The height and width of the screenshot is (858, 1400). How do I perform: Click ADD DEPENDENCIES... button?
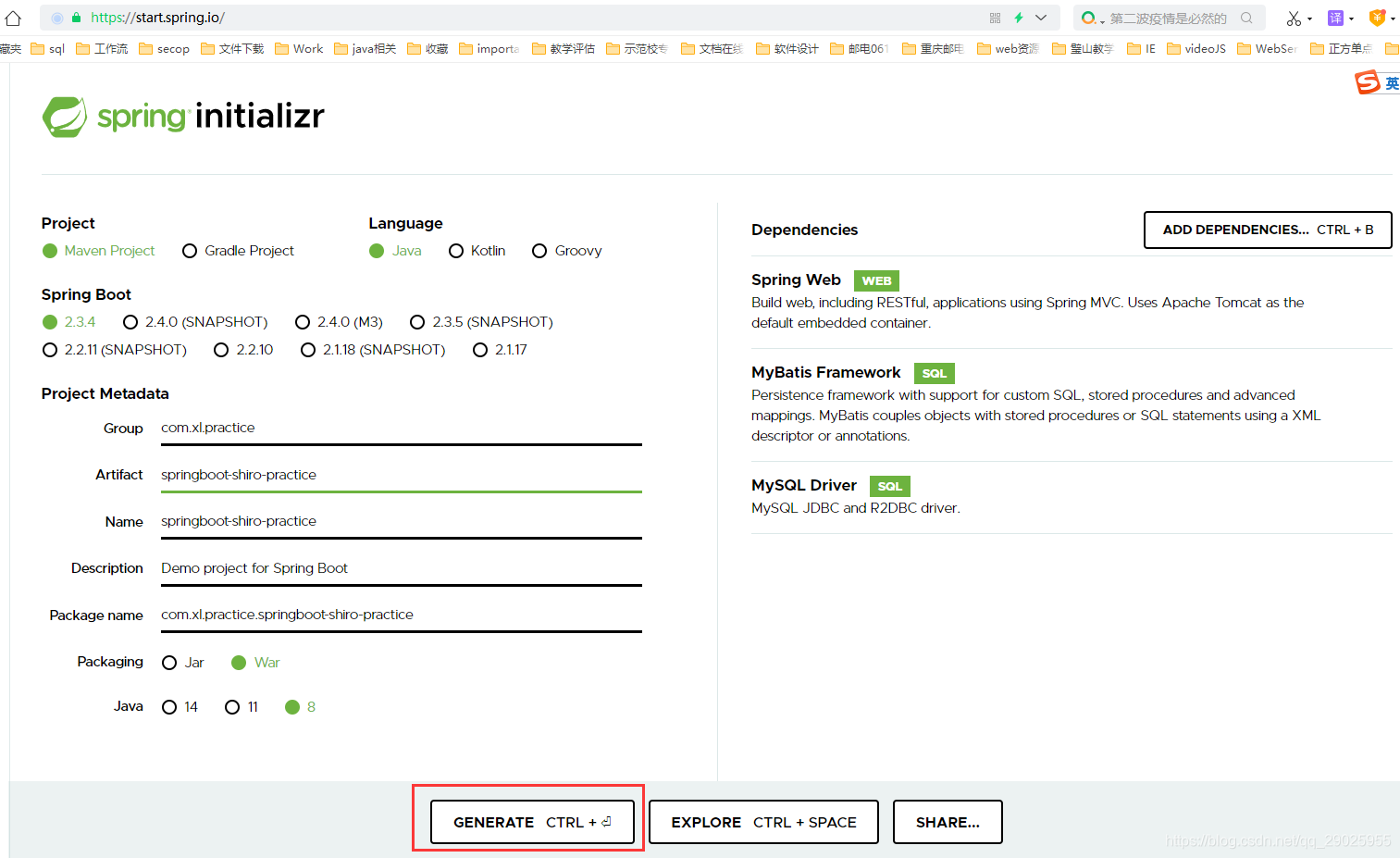[x=1268, y=230]
